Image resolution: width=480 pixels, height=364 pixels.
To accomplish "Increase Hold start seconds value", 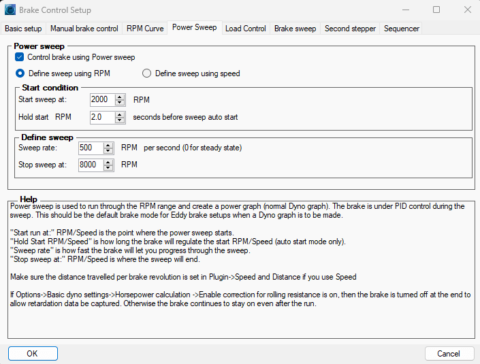I will (x=120, y=114).
